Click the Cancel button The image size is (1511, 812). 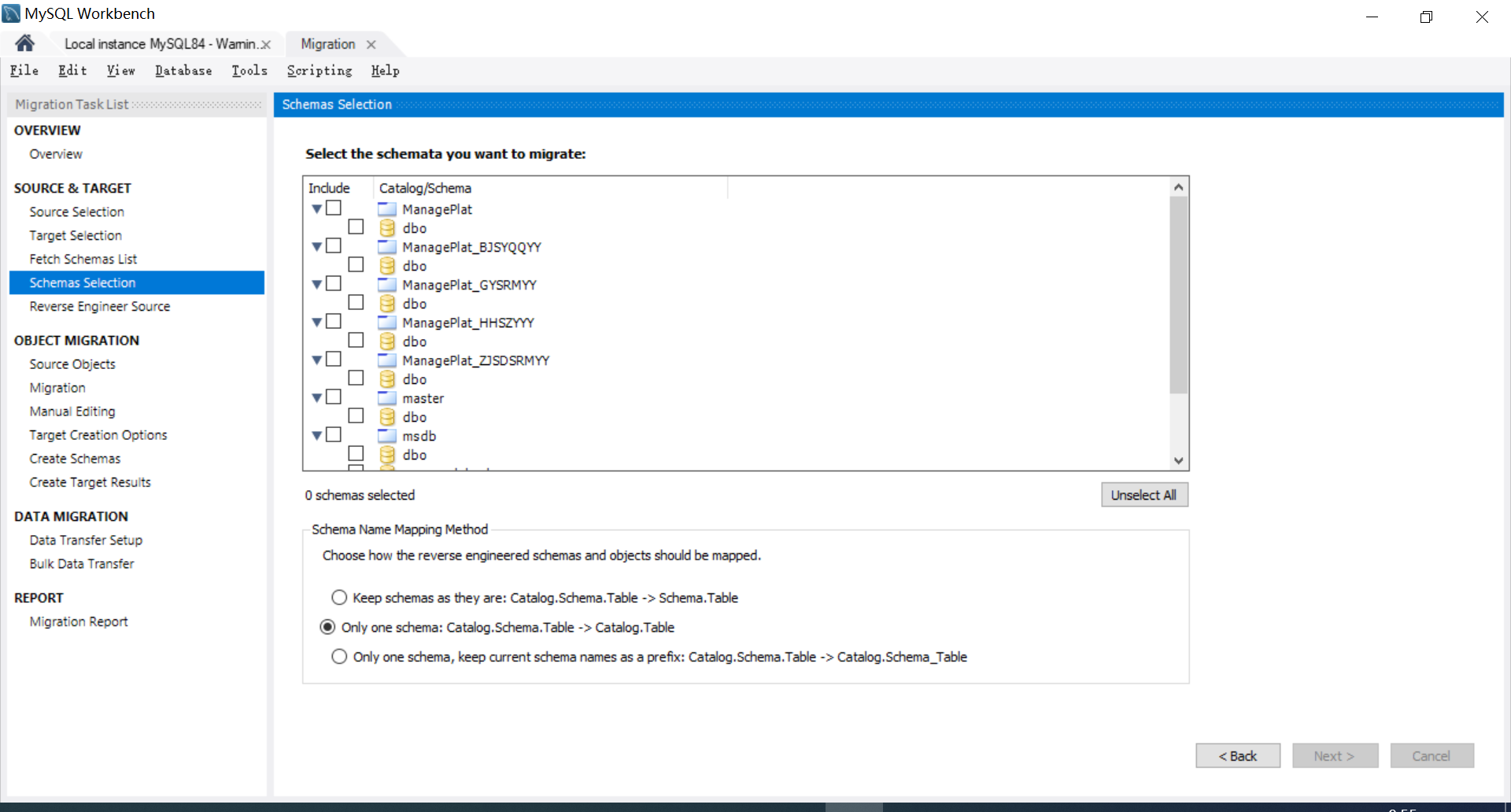pyautogui.click(x=1432, y=756)
